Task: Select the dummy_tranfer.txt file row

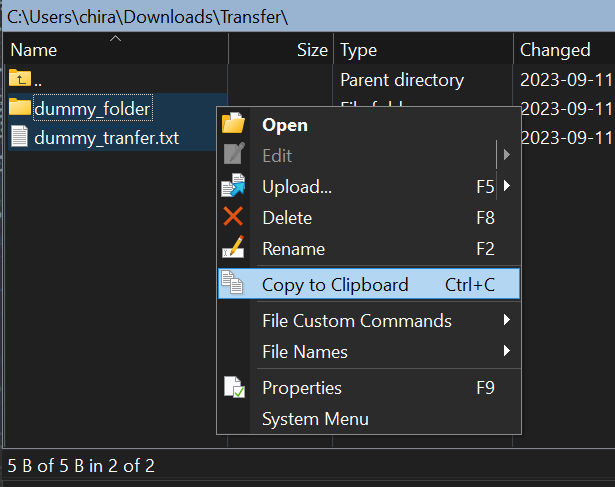Action: tap(106, 138)
